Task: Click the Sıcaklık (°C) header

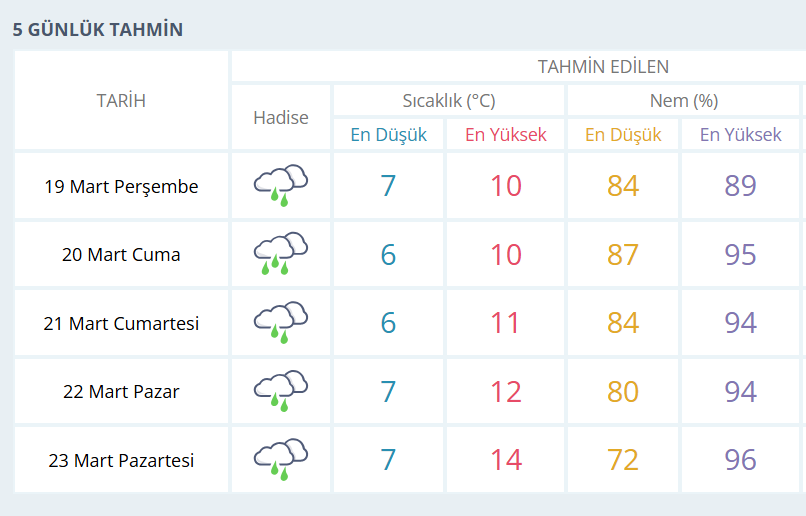Action: 448,101
